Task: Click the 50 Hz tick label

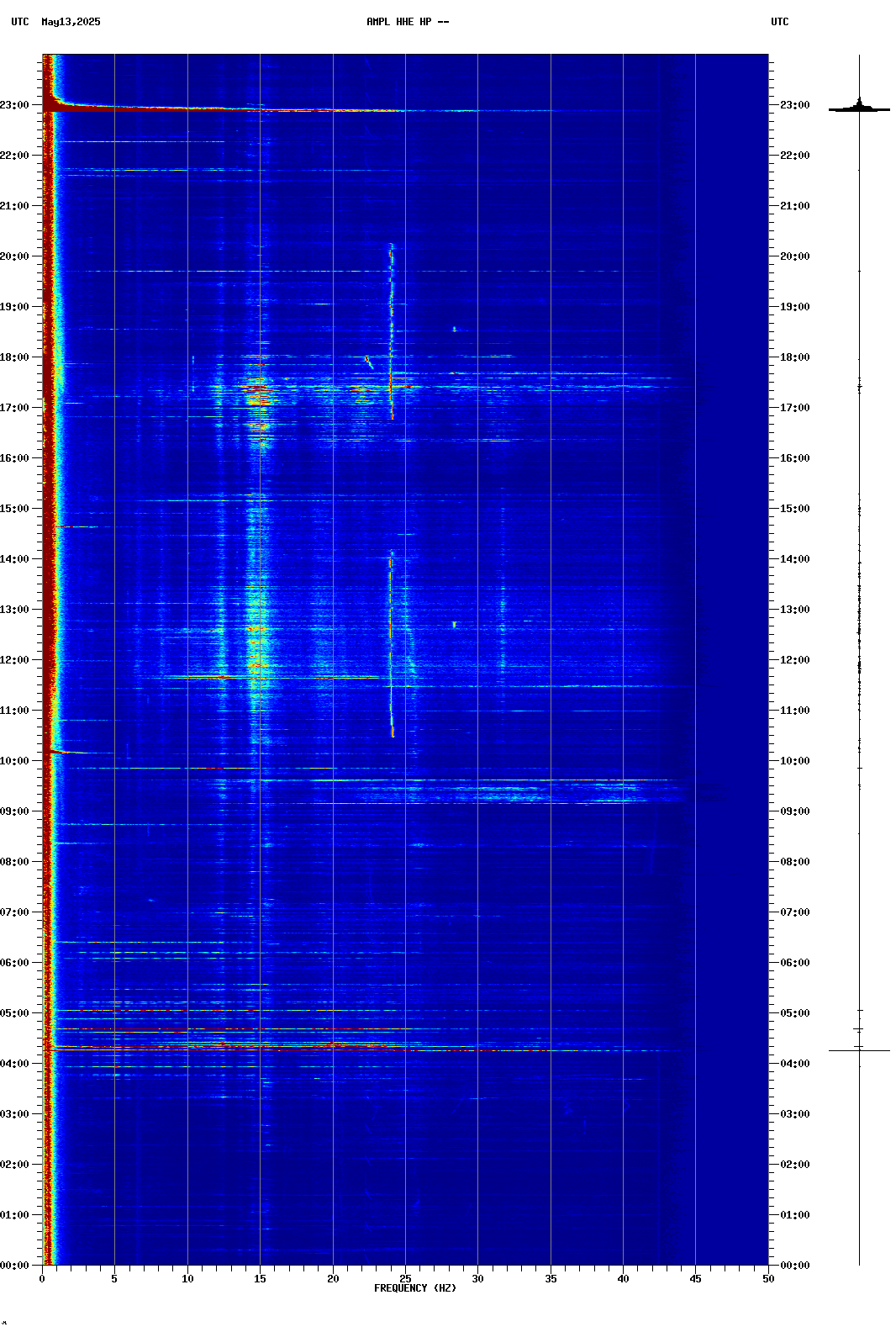Action: (x=768, y=1279)
